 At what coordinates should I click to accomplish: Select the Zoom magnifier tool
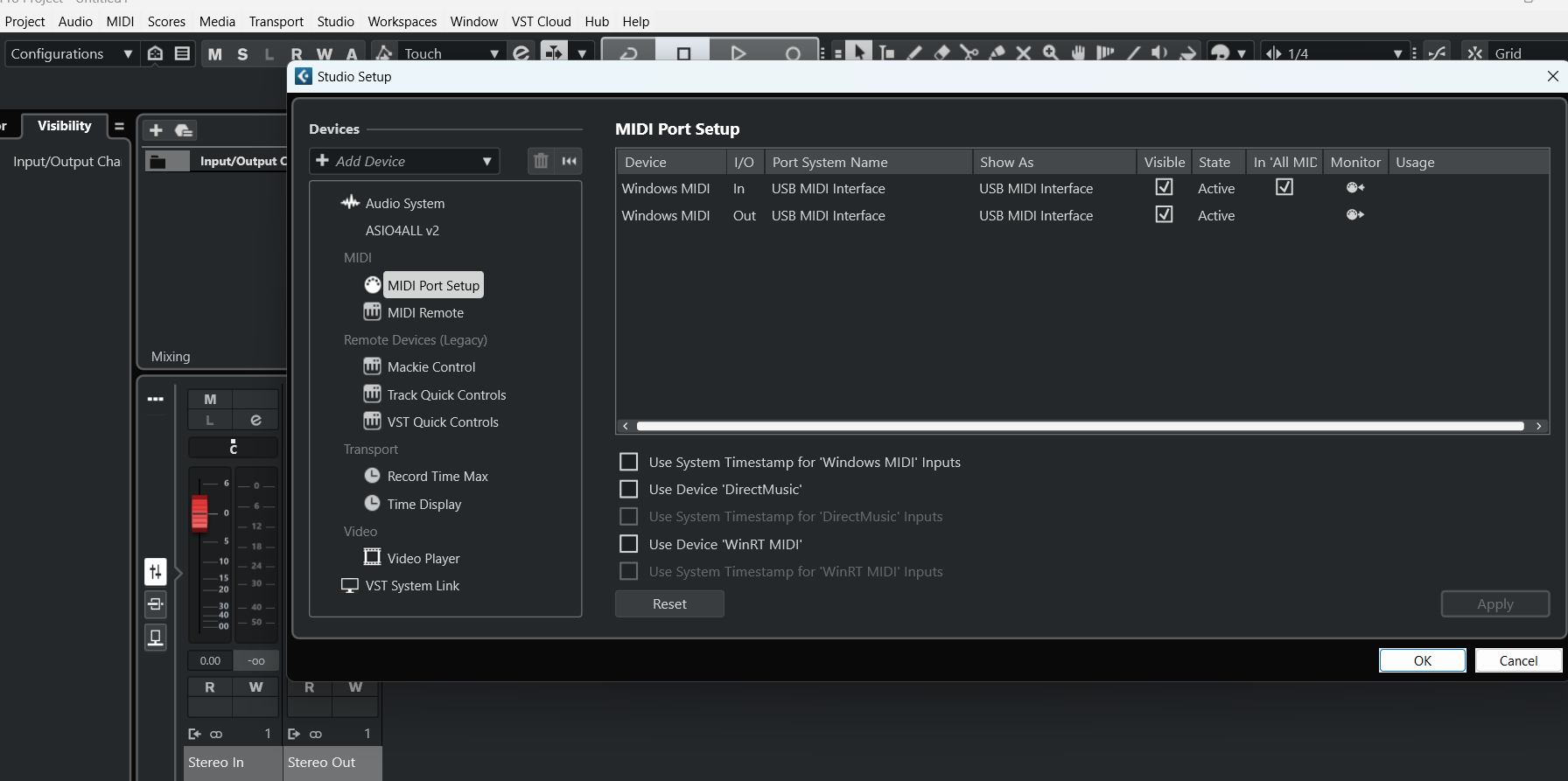(1051, 52)
